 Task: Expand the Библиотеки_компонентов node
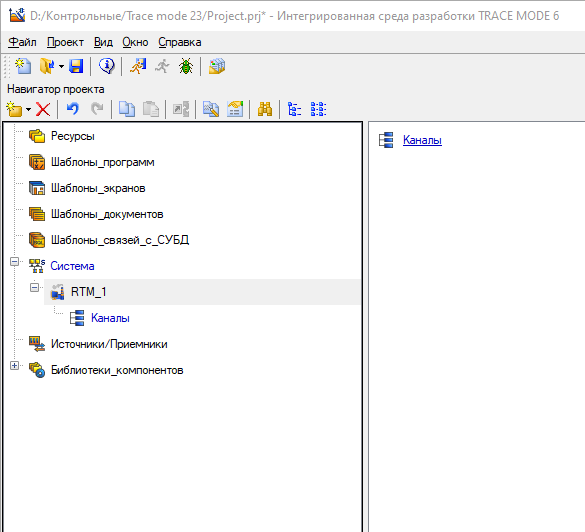pyautogui.click(x=14, y=366)
